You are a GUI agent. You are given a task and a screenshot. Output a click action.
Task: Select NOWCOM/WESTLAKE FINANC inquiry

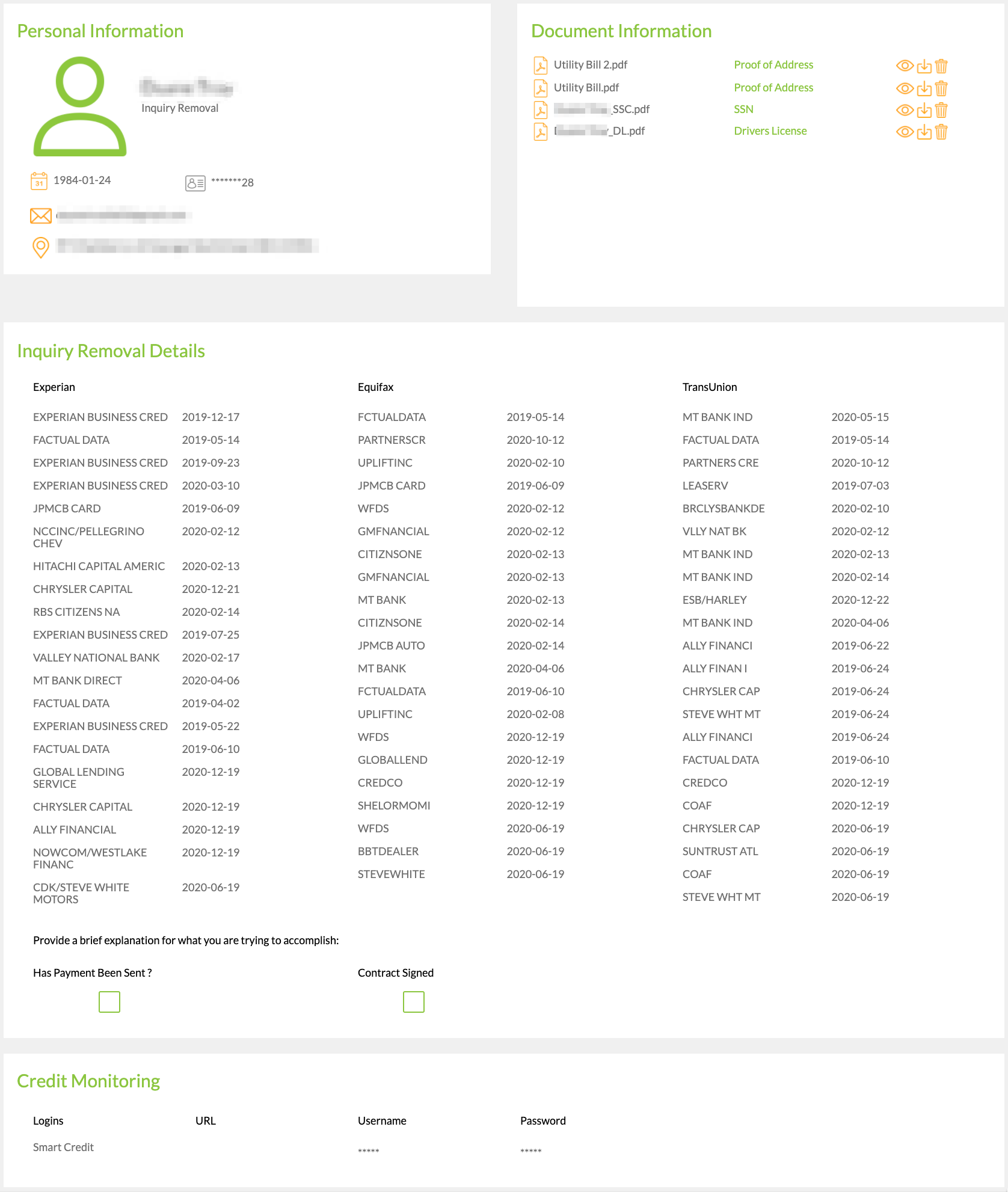(x=90, y=859)
